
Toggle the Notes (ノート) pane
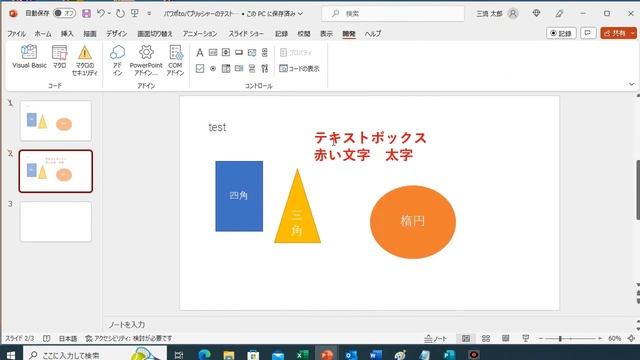tap(436, 338)
